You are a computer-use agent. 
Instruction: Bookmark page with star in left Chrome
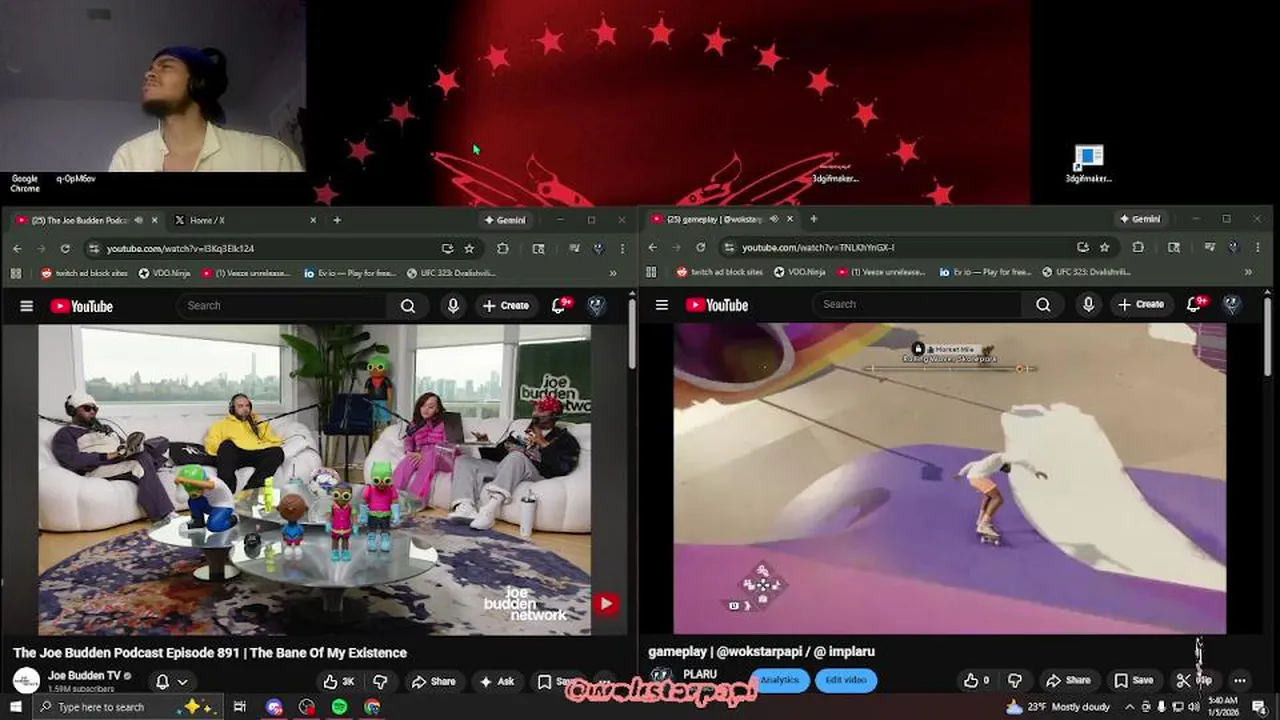(469, 248)
